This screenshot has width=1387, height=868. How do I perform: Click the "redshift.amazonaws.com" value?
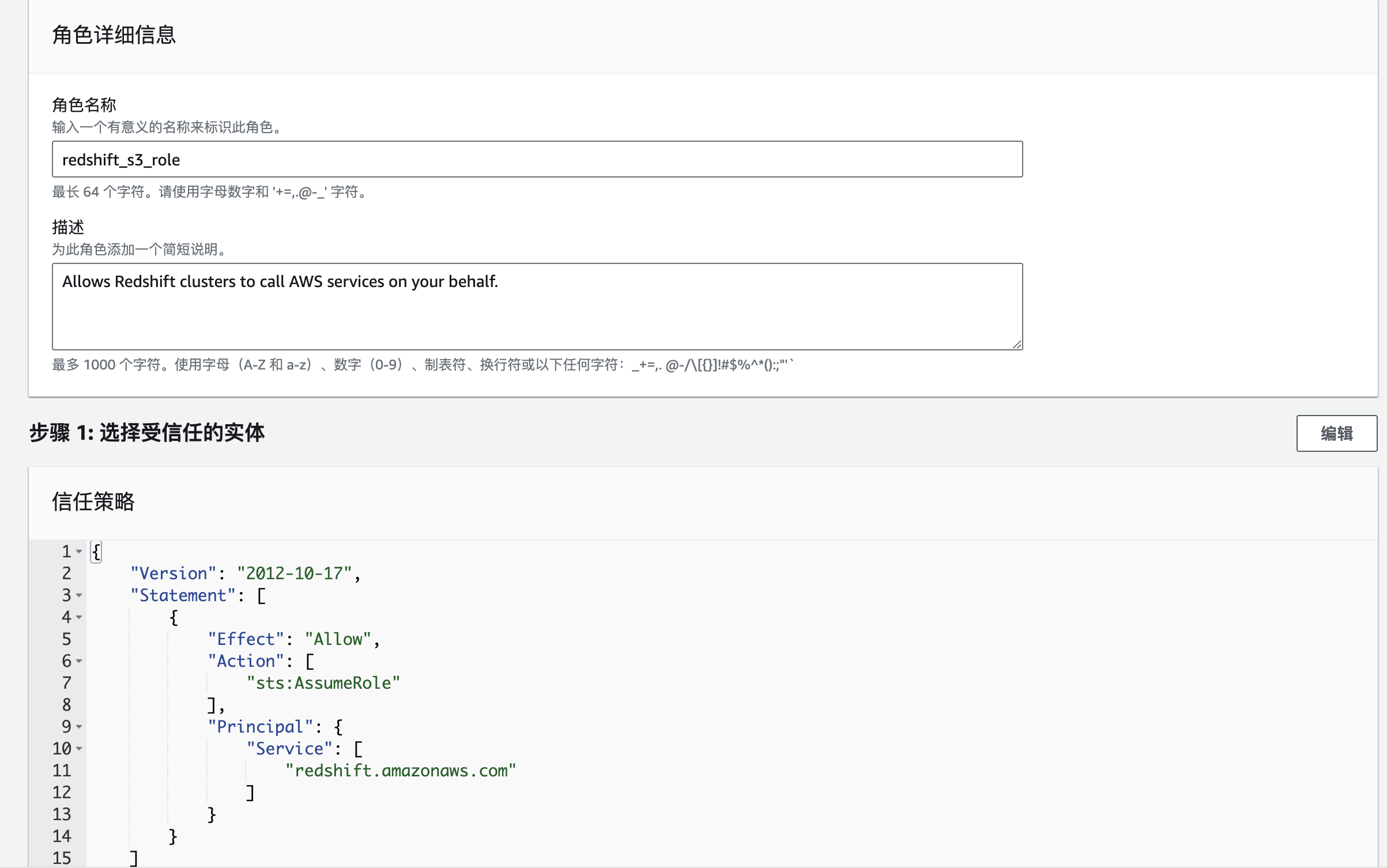click(x=401, y=771)
